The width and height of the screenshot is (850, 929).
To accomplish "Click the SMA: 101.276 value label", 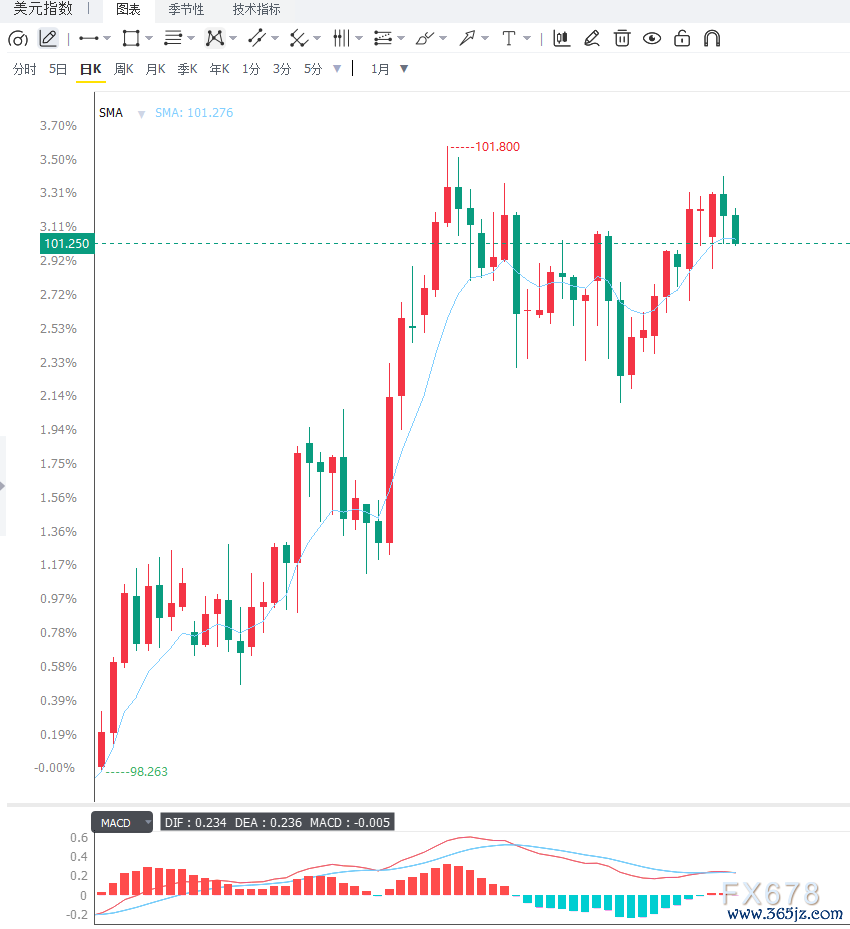I will (x=194, y=113).
